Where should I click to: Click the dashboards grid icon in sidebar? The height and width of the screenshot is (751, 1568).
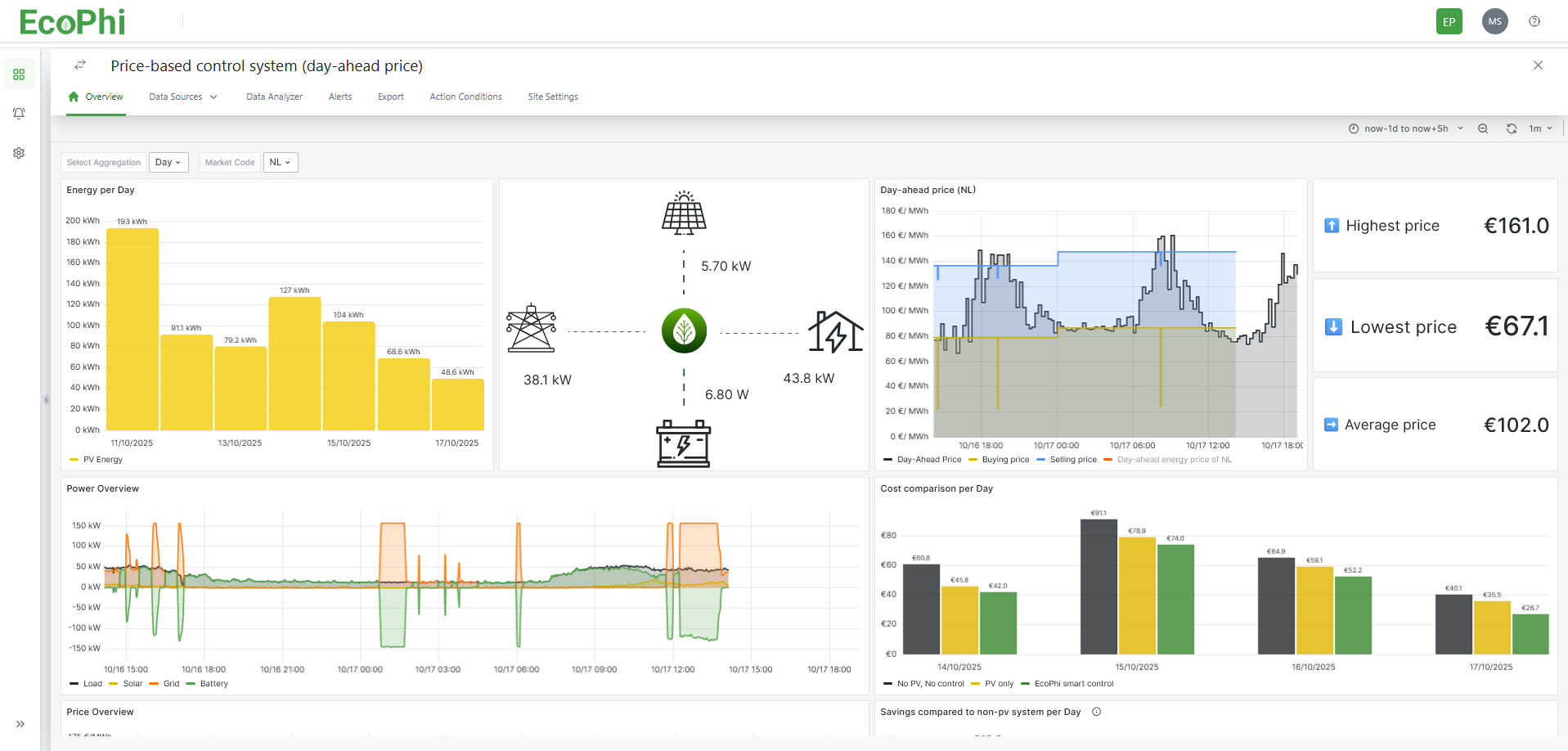point(19,74)
